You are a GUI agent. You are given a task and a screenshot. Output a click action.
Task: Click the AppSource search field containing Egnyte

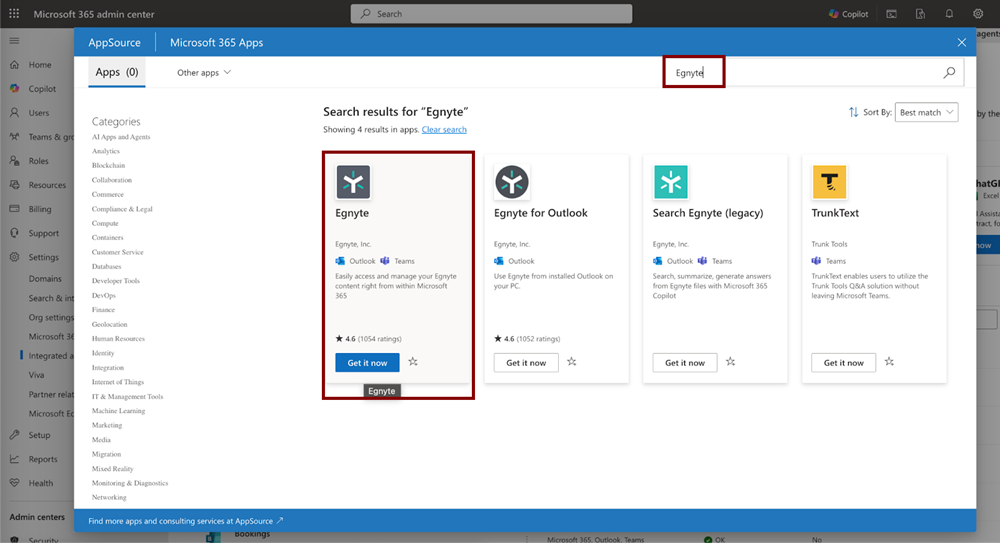[x=800, y=73]
